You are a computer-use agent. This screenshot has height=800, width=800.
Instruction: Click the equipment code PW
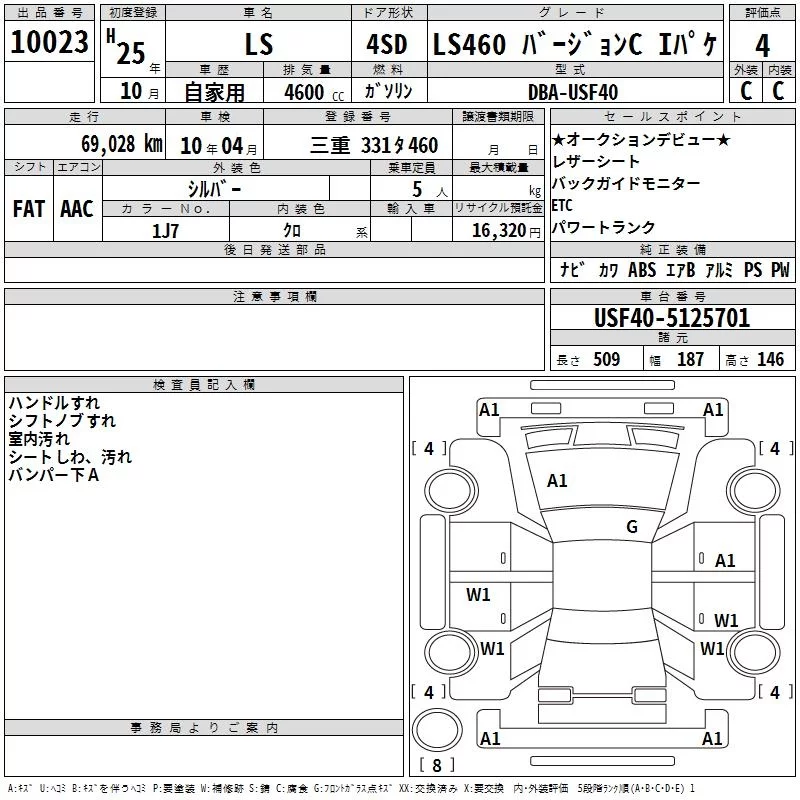coord(780,270)
